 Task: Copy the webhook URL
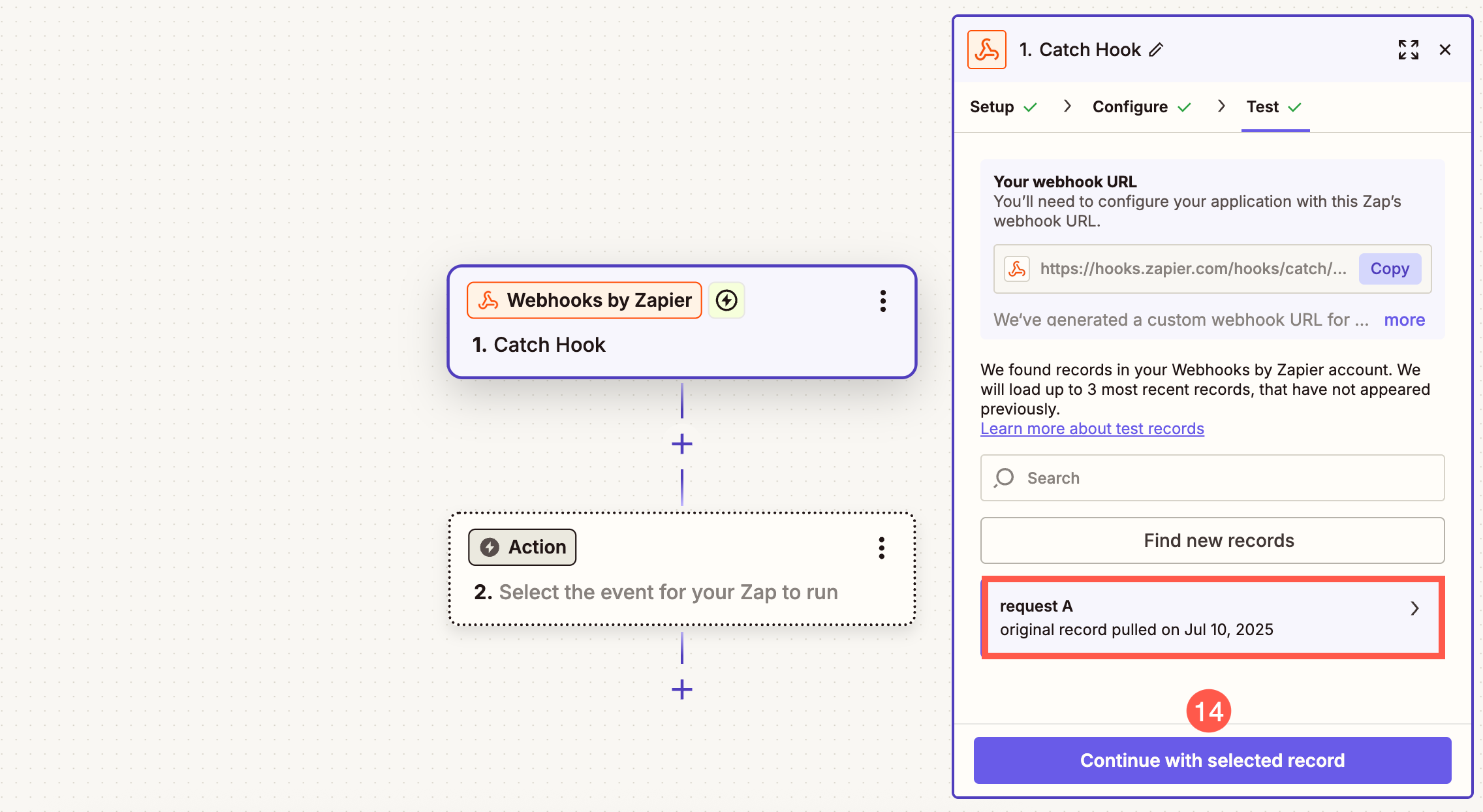pyautogui.click(x=1390, y=269)
